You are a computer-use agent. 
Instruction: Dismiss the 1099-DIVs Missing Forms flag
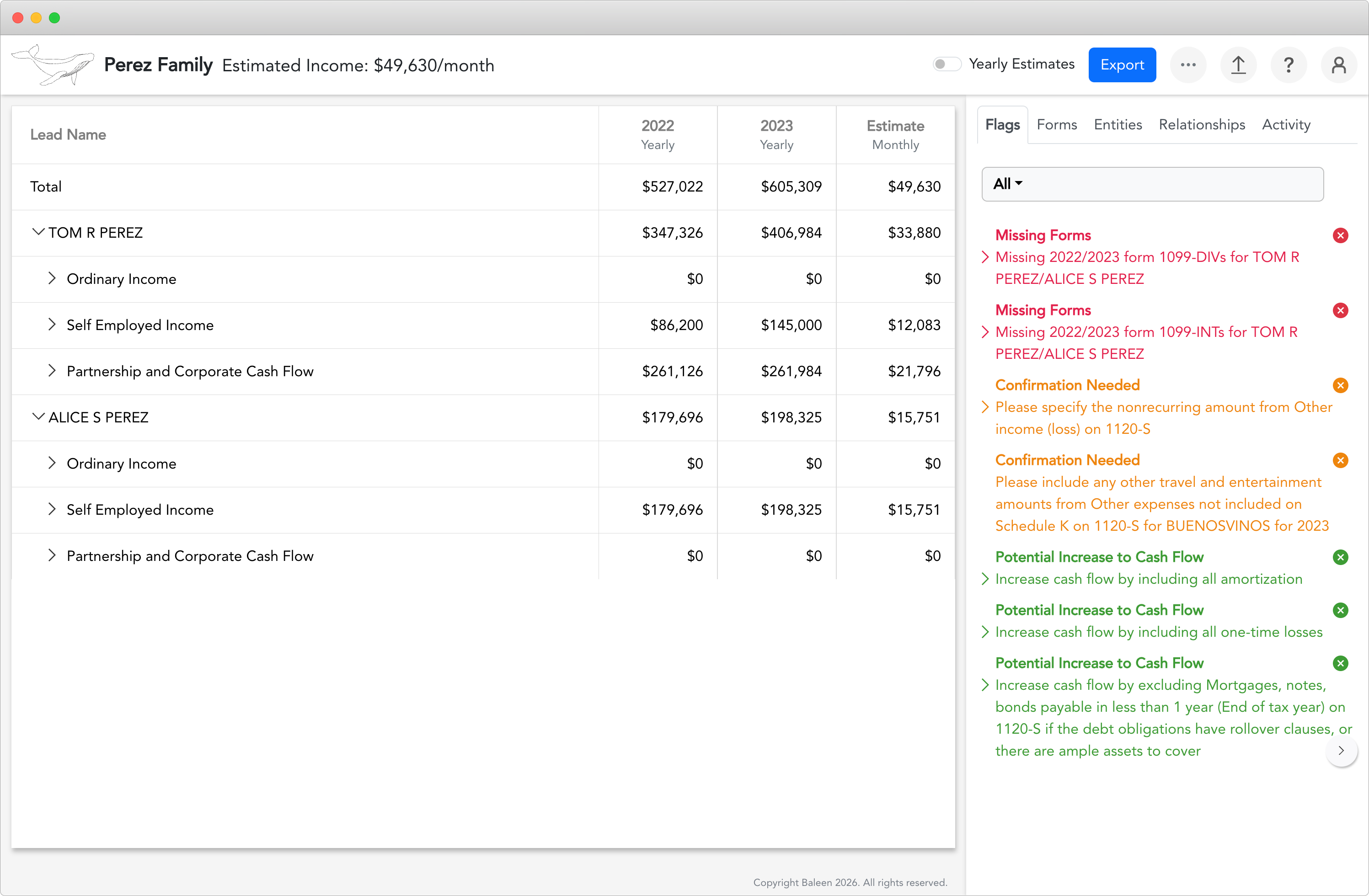pos(1341,235)
